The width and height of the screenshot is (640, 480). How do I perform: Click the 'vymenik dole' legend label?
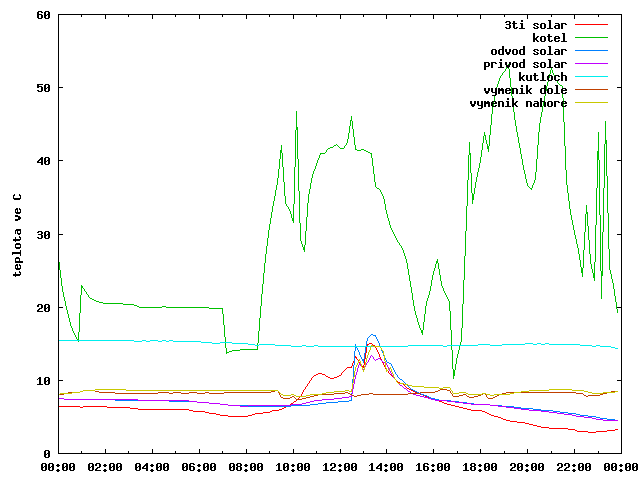525,90
